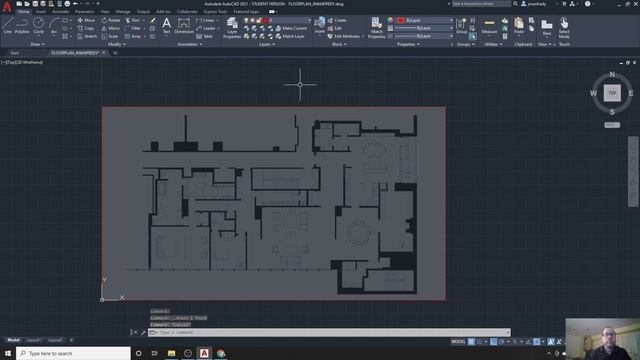Click the Match Properties tool
This screenshot has height=360, width=640.
(x=376, y=28)
